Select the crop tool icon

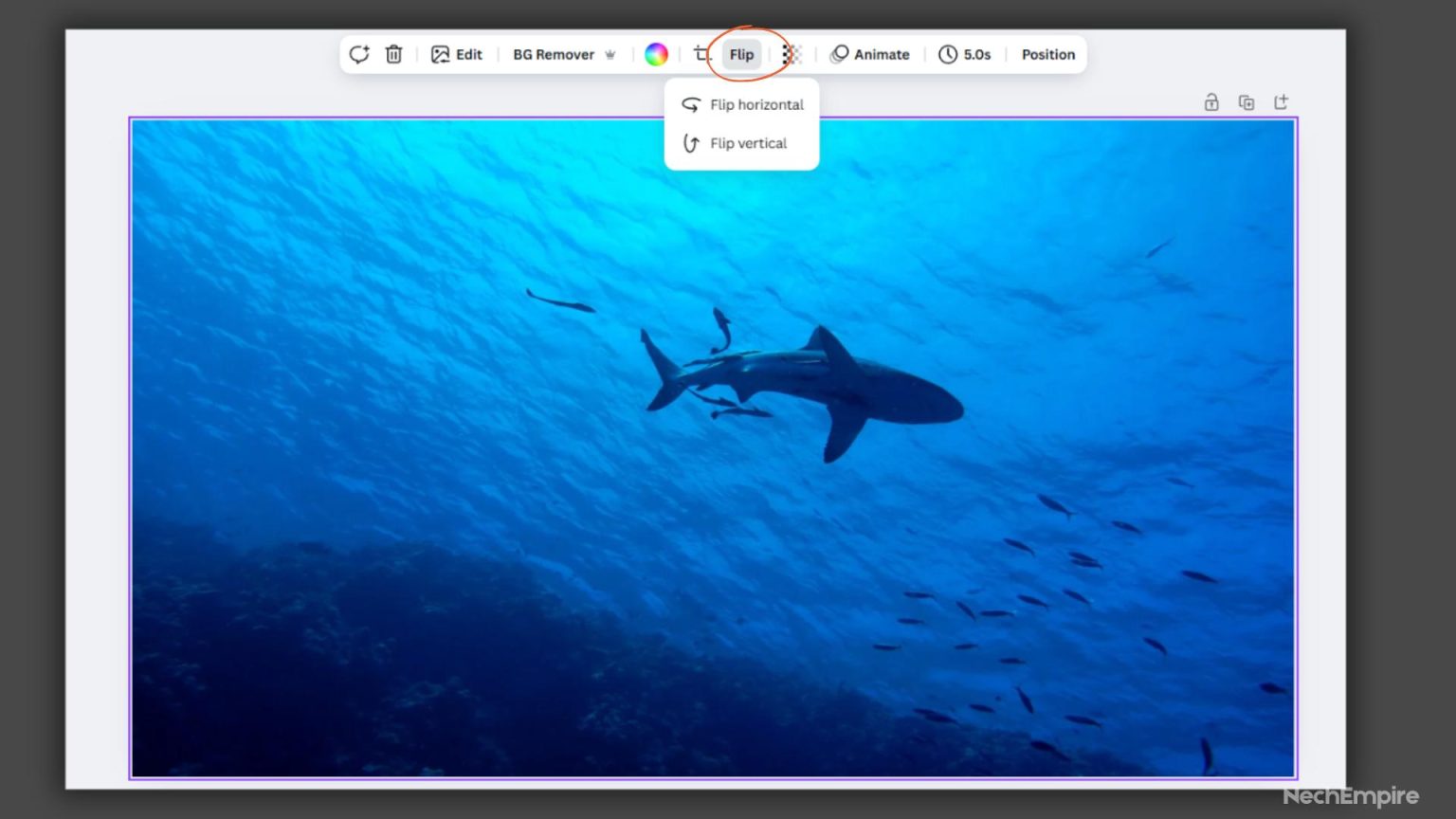(701, 54)
